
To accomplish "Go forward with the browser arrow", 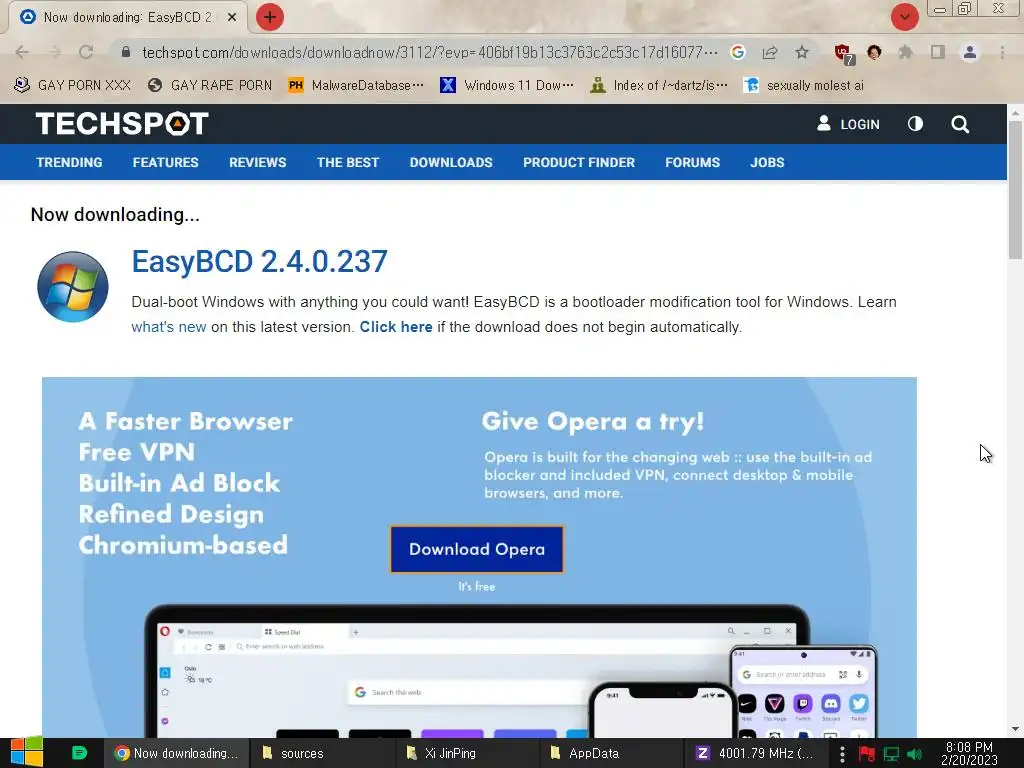I will pos(54,52).
